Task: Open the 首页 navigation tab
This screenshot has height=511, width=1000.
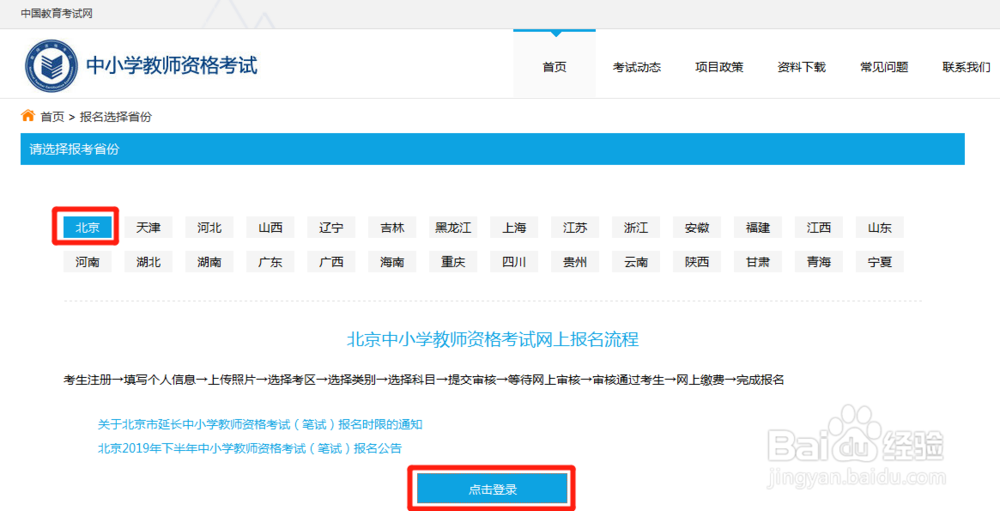Action: click(554, 67)
